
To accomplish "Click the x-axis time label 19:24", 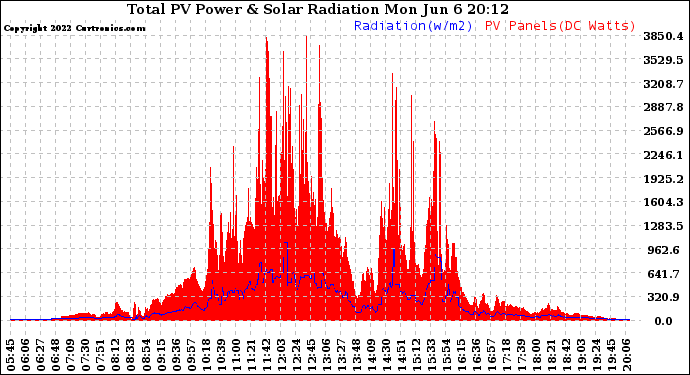I will [x=596, y=355].
